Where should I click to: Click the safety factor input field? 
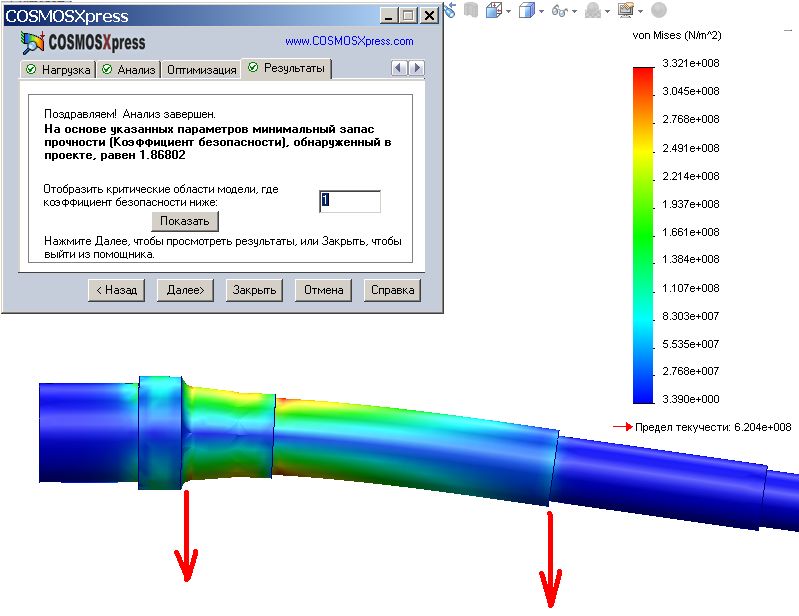[350, 201]
